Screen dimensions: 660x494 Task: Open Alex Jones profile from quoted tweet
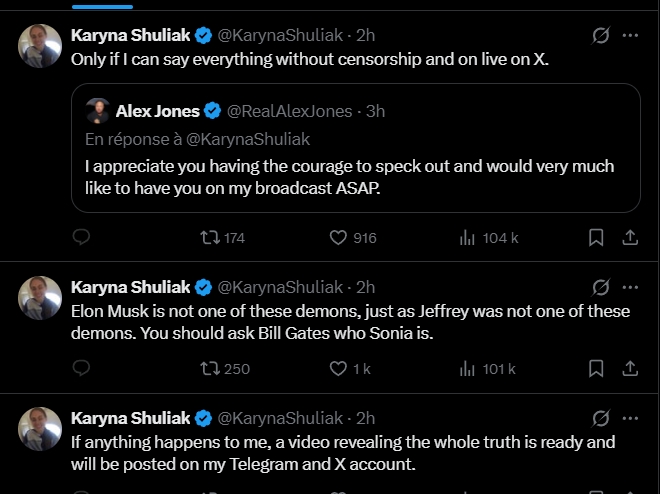tap(157, 111)
